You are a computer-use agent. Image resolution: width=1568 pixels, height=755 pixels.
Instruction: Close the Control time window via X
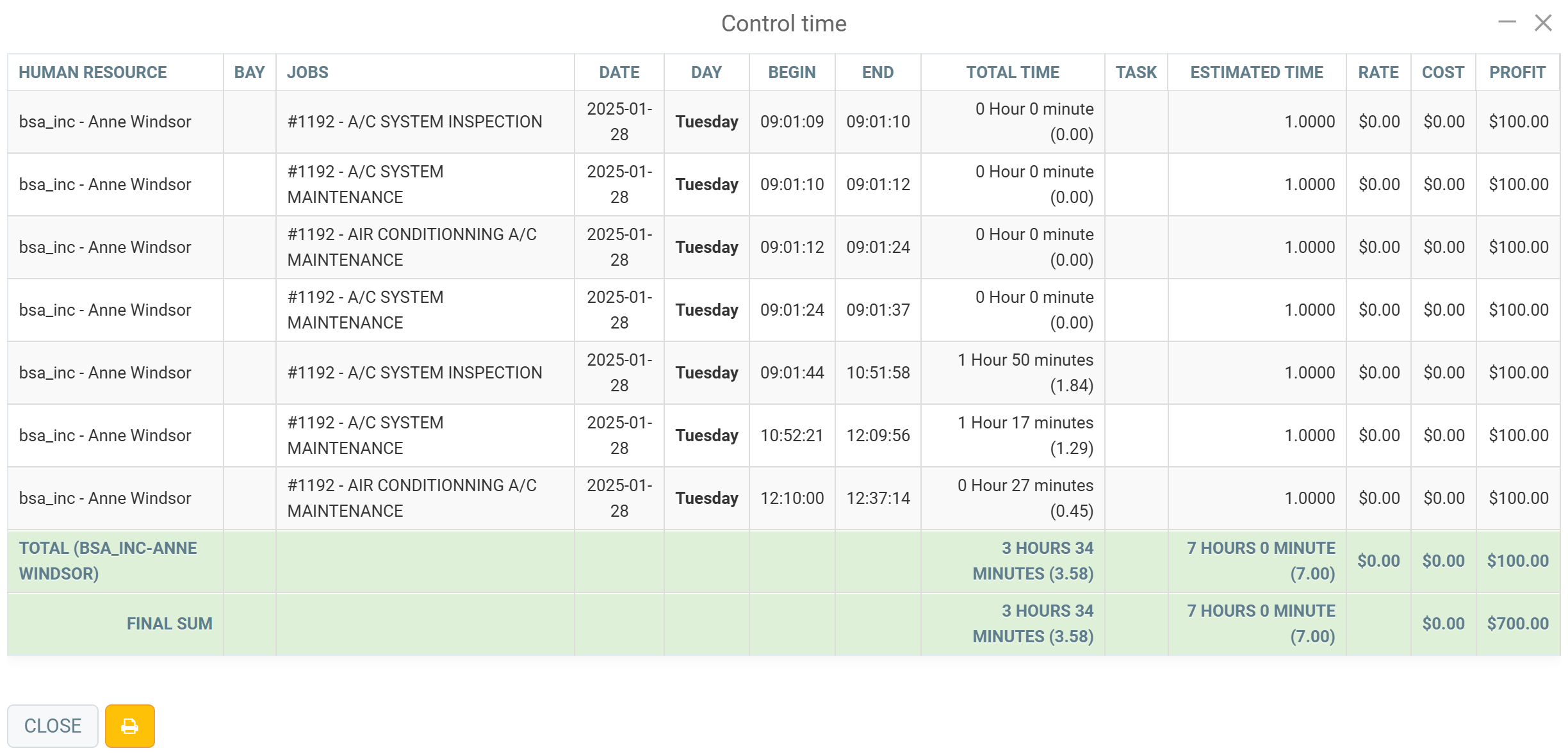(x=1543, y=23)
